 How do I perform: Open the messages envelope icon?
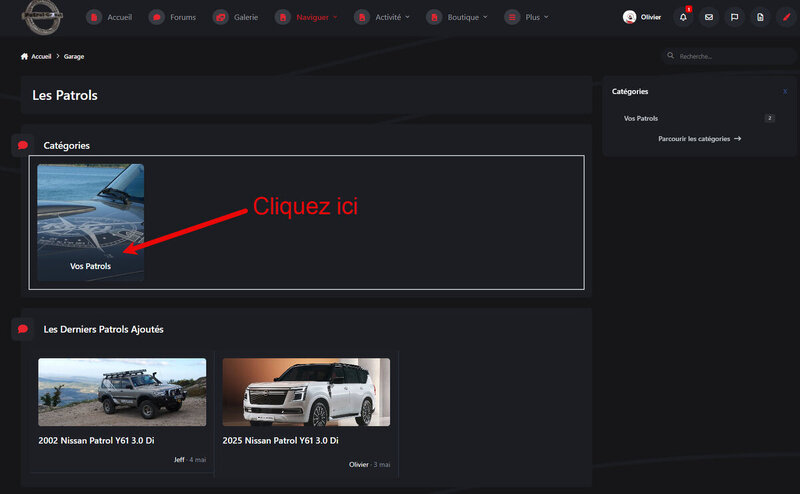coord(709,17)
